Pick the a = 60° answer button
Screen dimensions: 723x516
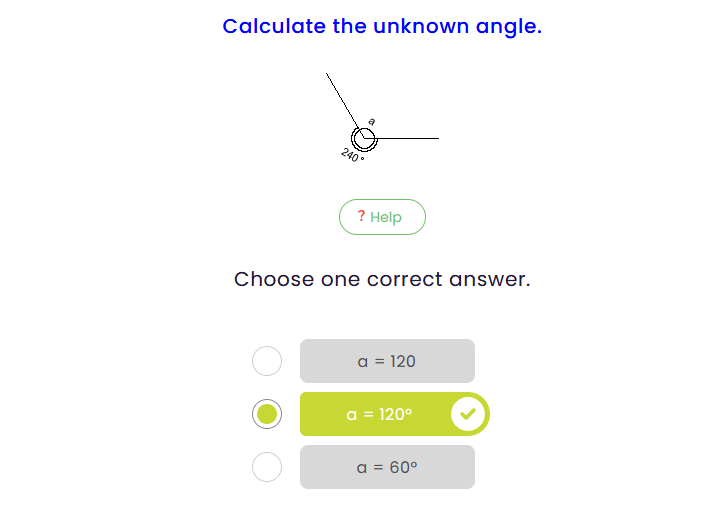387,467
